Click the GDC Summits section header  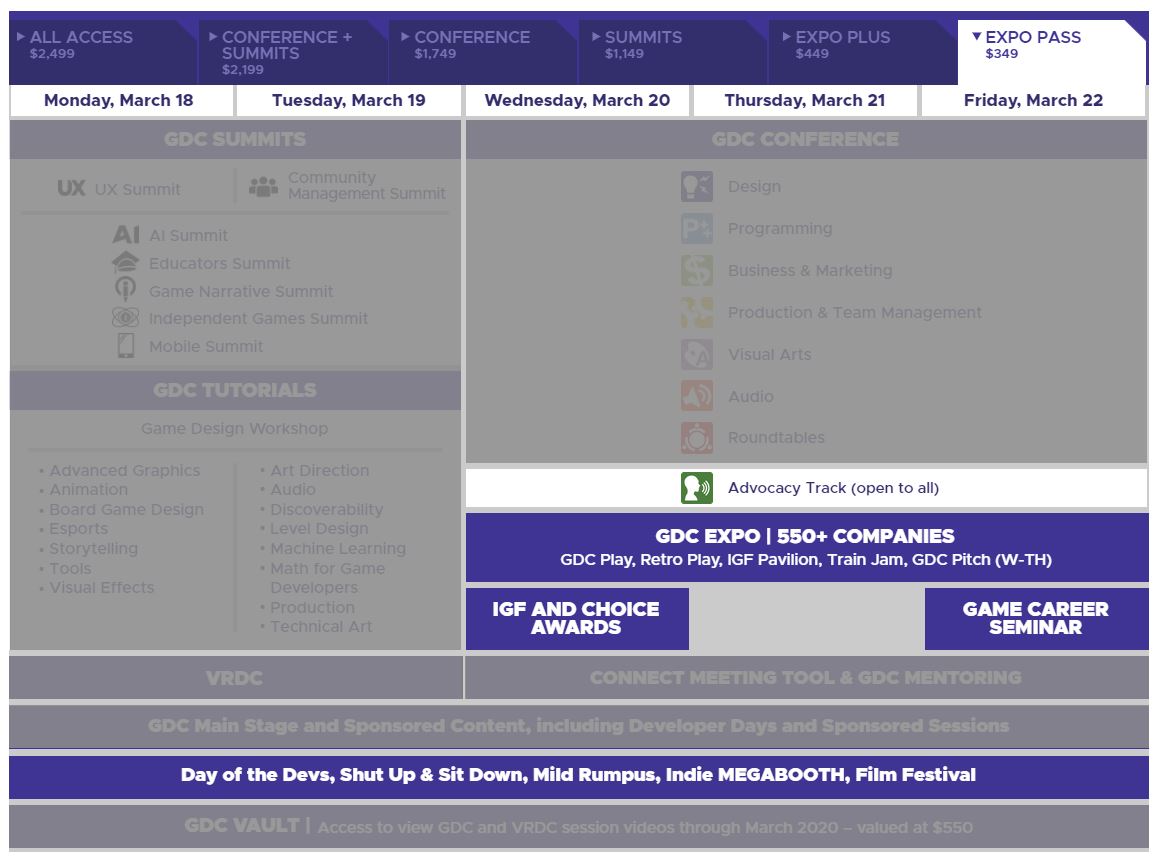(235, 139)
